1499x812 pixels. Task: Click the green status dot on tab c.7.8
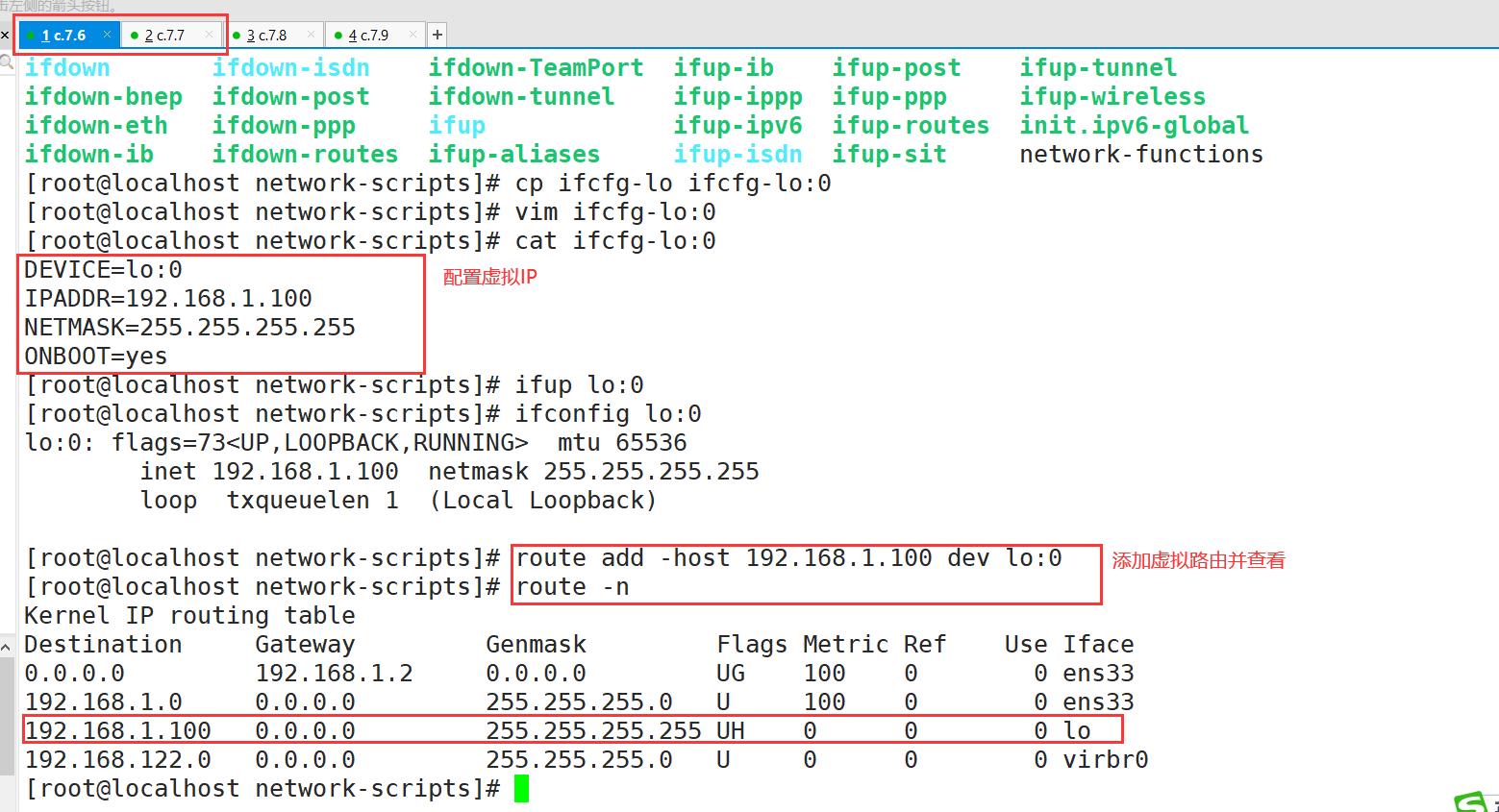pos(237,36)
